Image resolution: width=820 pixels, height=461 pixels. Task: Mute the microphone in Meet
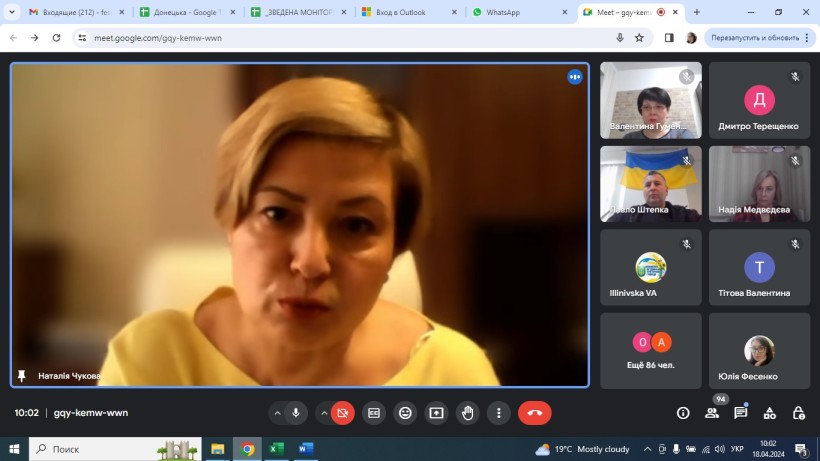[x=295, y=413]
